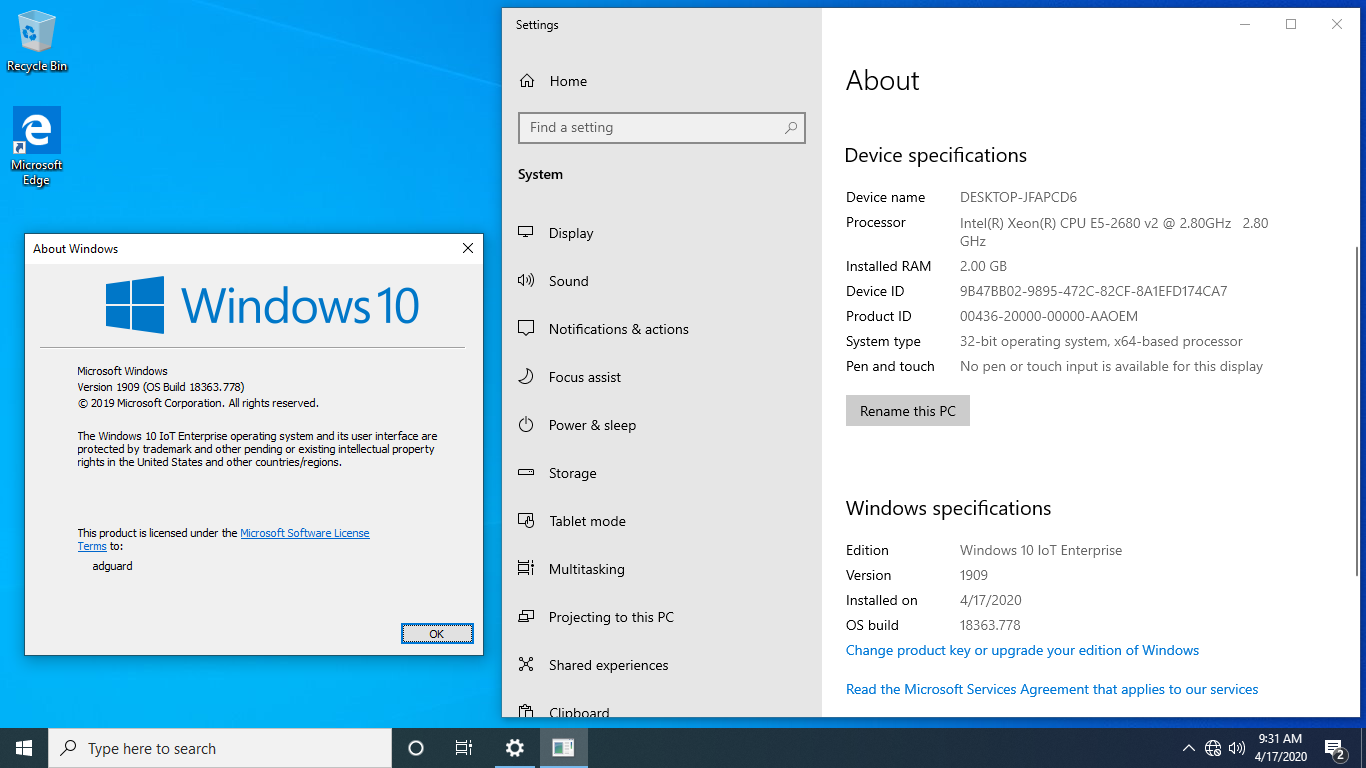1366x768 pixels.
Task: Click the Power & sleep icon
Action: (526, 425)
